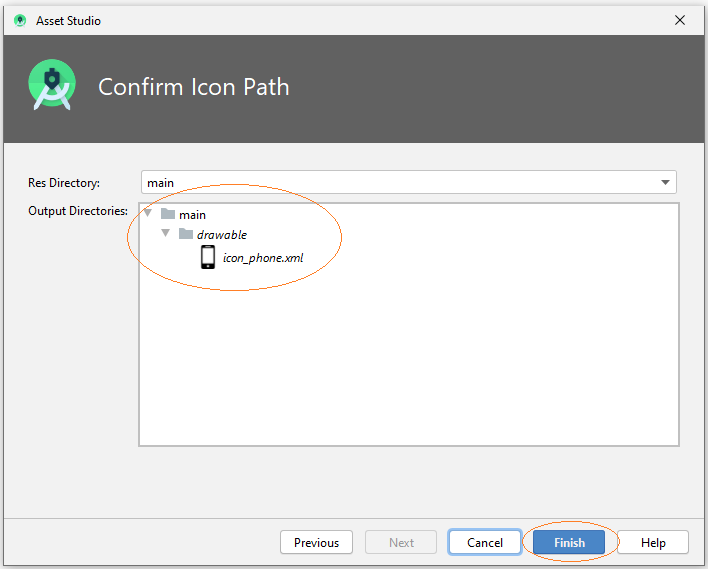Click the main folder icon
Screen dimensions: 708x569
click(x=168, y=214)
